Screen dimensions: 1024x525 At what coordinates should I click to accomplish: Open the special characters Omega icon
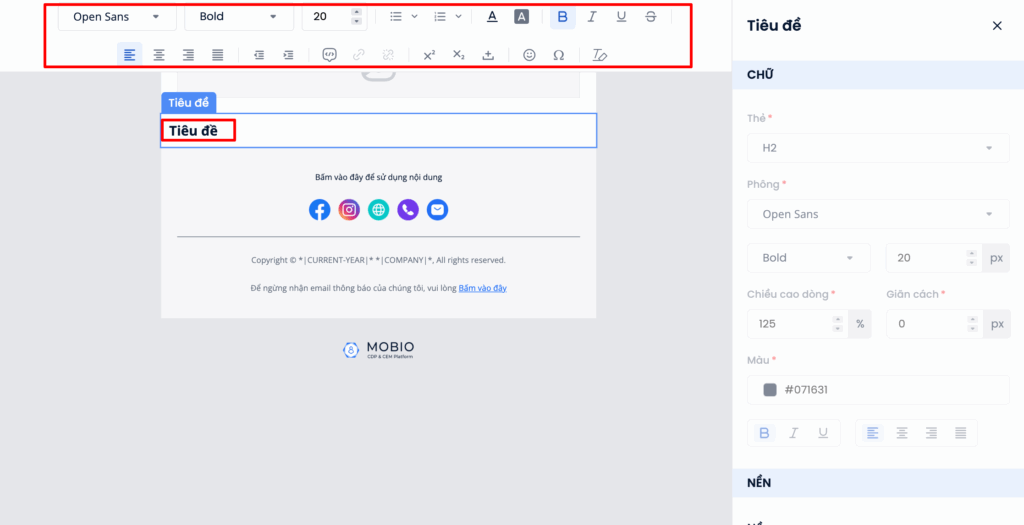558,55
